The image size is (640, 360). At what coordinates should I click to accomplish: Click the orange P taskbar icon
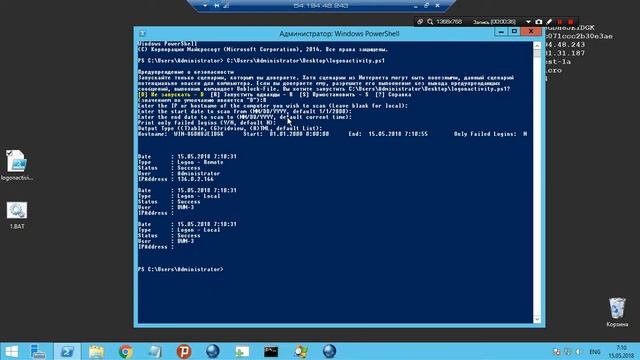coord(184,351)
